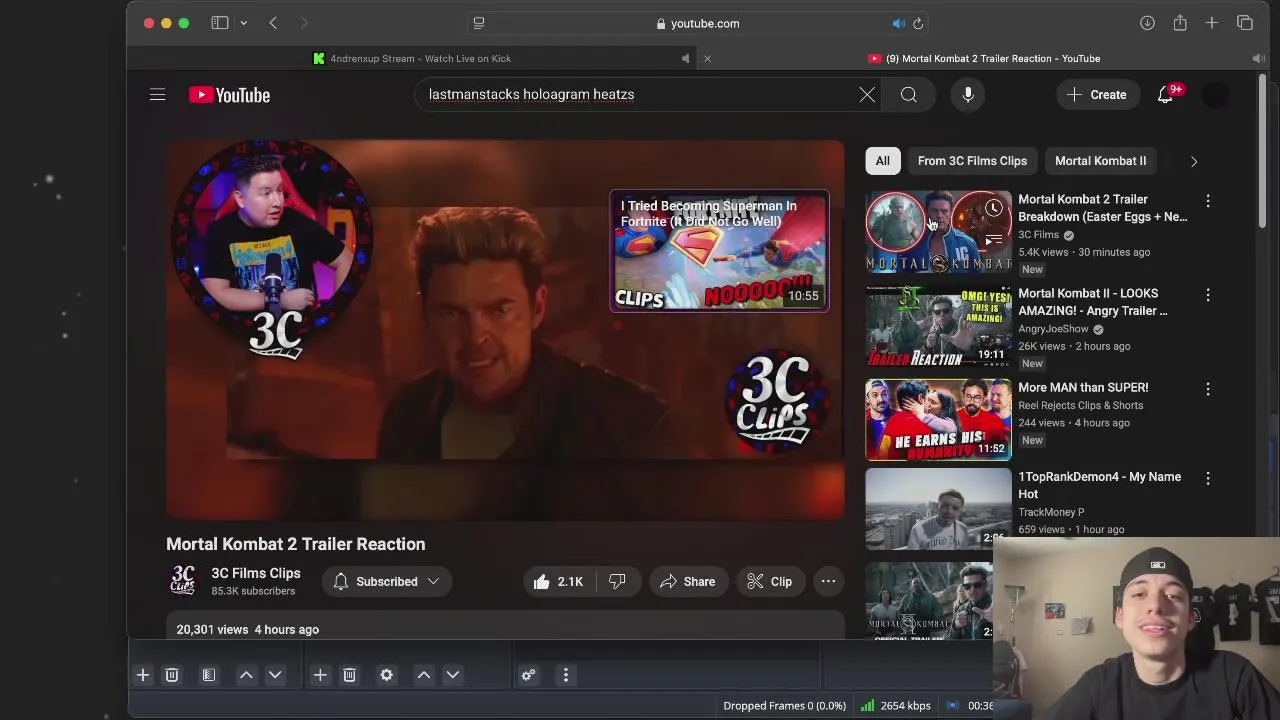
Task: Open more actions menu beside Clip button
Action: tap(828, 582)
